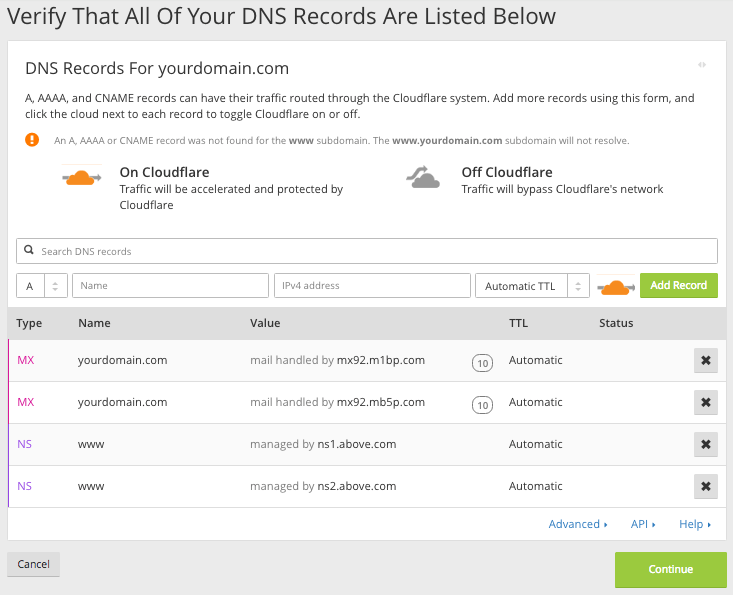Remove the ns2.above.com NS record
The width and height of the screenshot is (733, 595).
pos(705,487)
